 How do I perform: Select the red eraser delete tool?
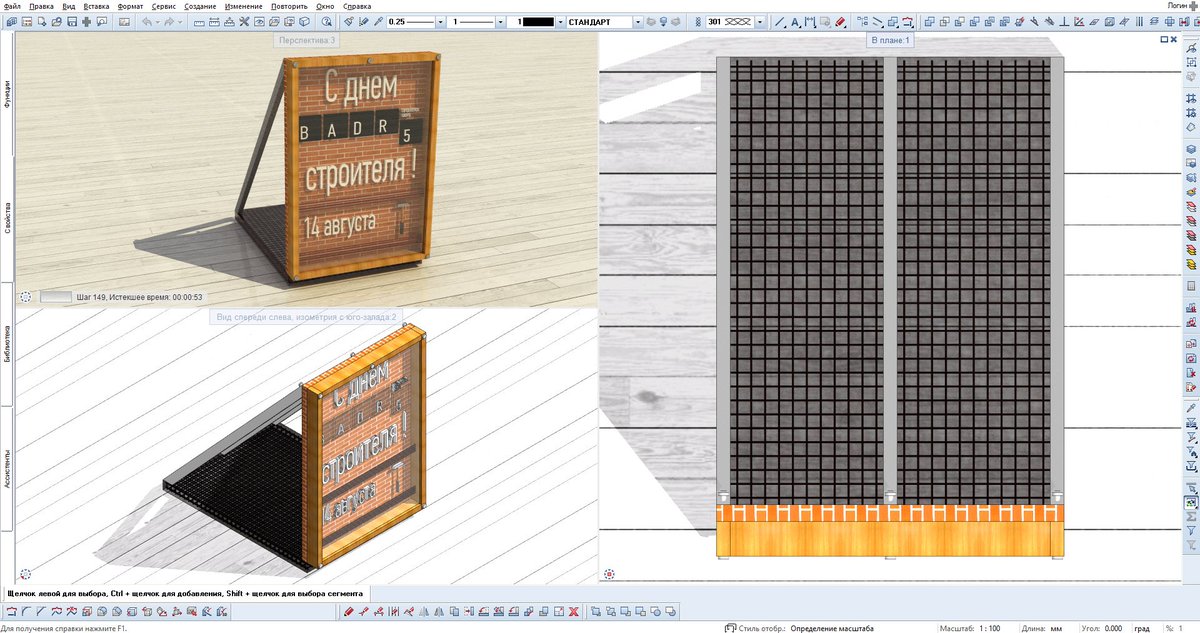point(840,21)
